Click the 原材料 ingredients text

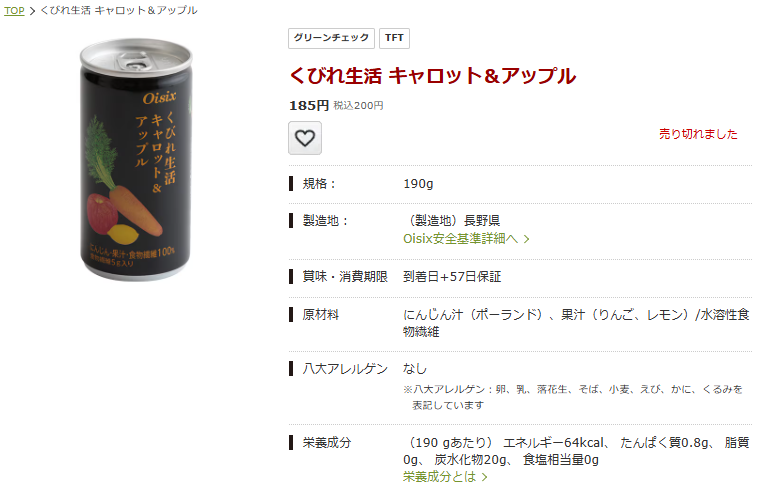point(576,323)
